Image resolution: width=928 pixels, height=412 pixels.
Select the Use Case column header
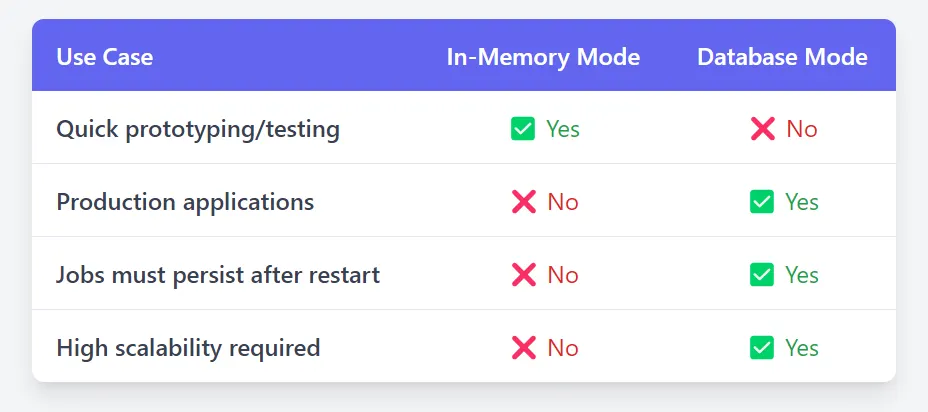105,57
